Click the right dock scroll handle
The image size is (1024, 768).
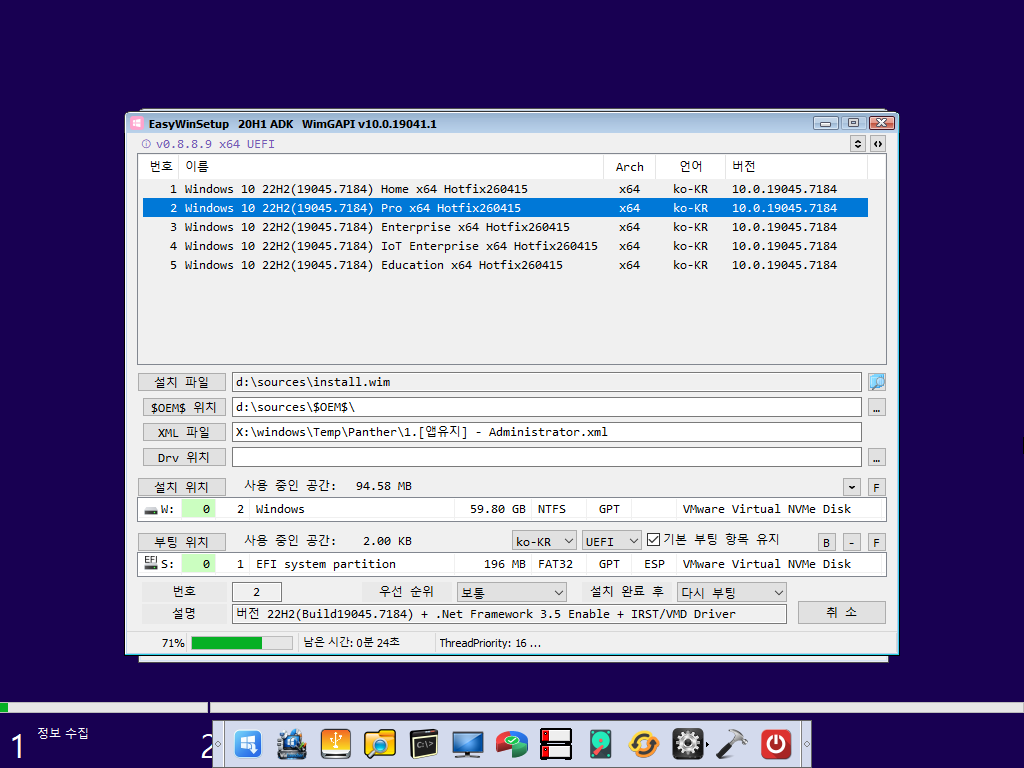(807, 744)
